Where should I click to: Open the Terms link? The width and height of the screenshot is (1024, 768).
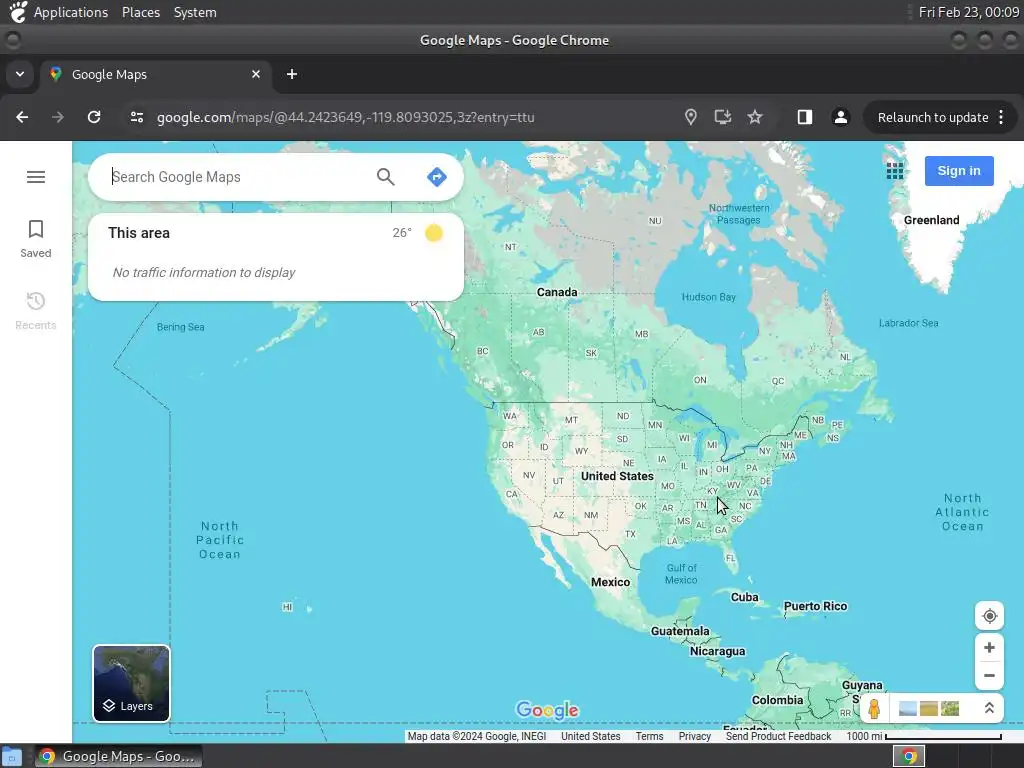point(649,736)
